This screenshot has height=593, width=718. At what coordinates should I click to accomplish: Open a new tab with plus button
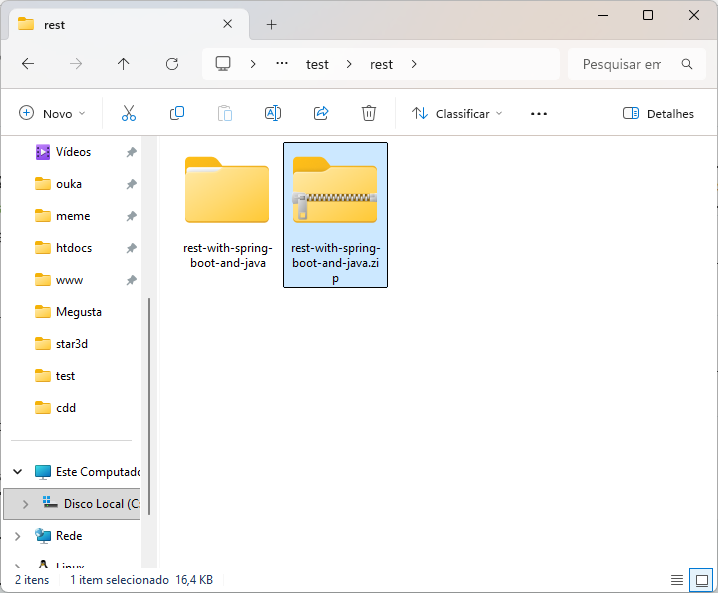coord(271,24)
